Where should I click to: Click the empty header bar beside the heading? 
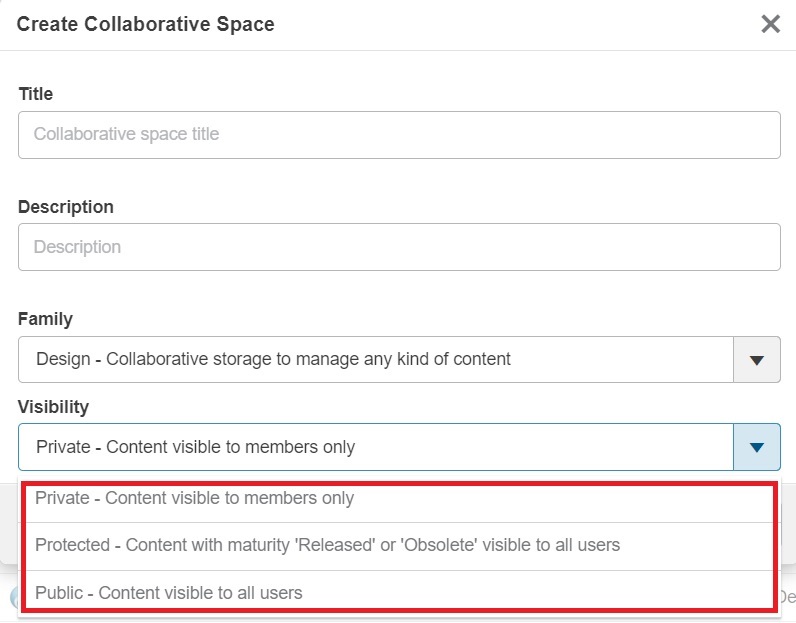tap(500, 24)
